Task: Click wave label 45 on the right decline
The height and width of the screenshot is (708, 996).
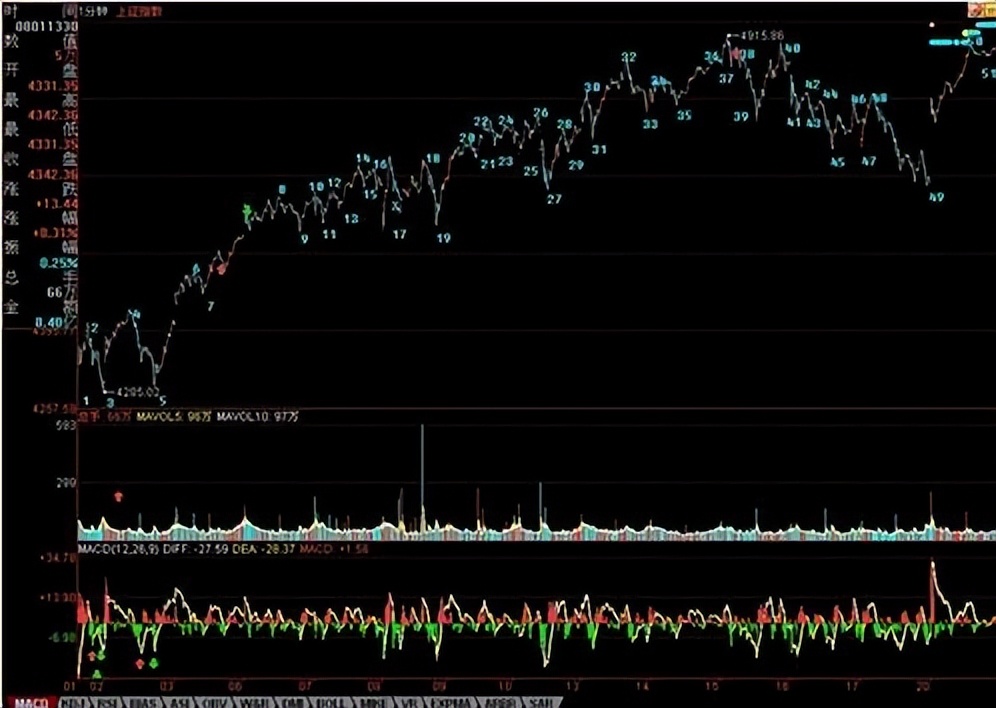Action: (x=837, y=163)
